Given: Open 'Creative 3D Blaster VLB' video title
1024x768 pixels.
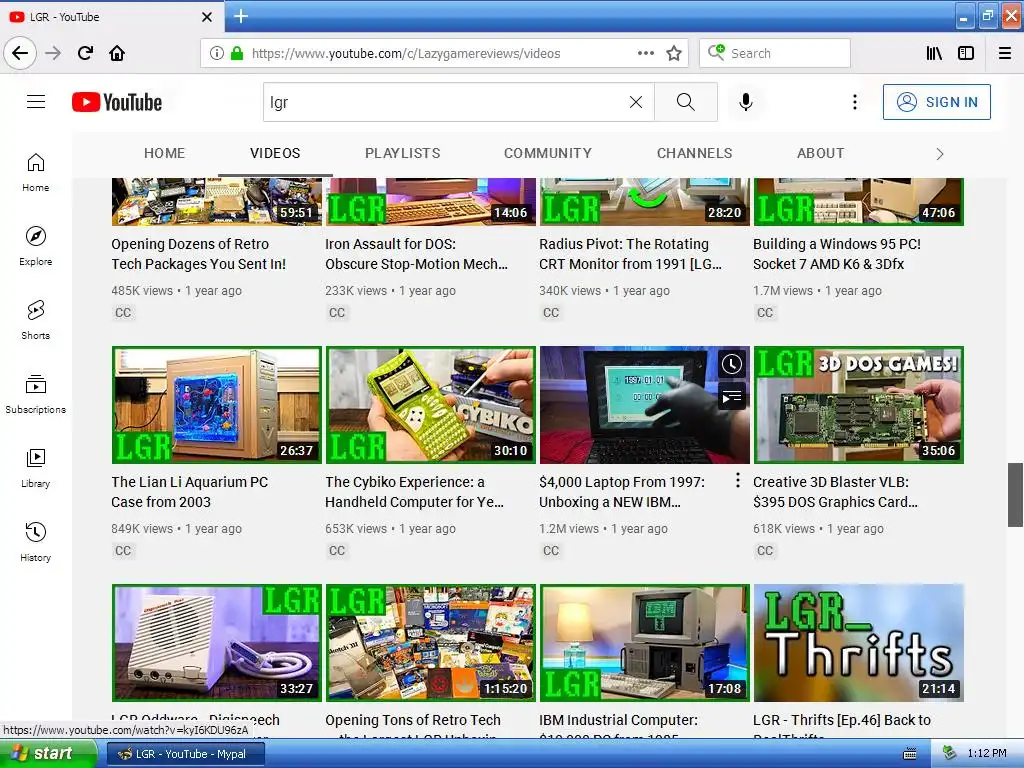Looking at the screenshot, I should [835, 492].
